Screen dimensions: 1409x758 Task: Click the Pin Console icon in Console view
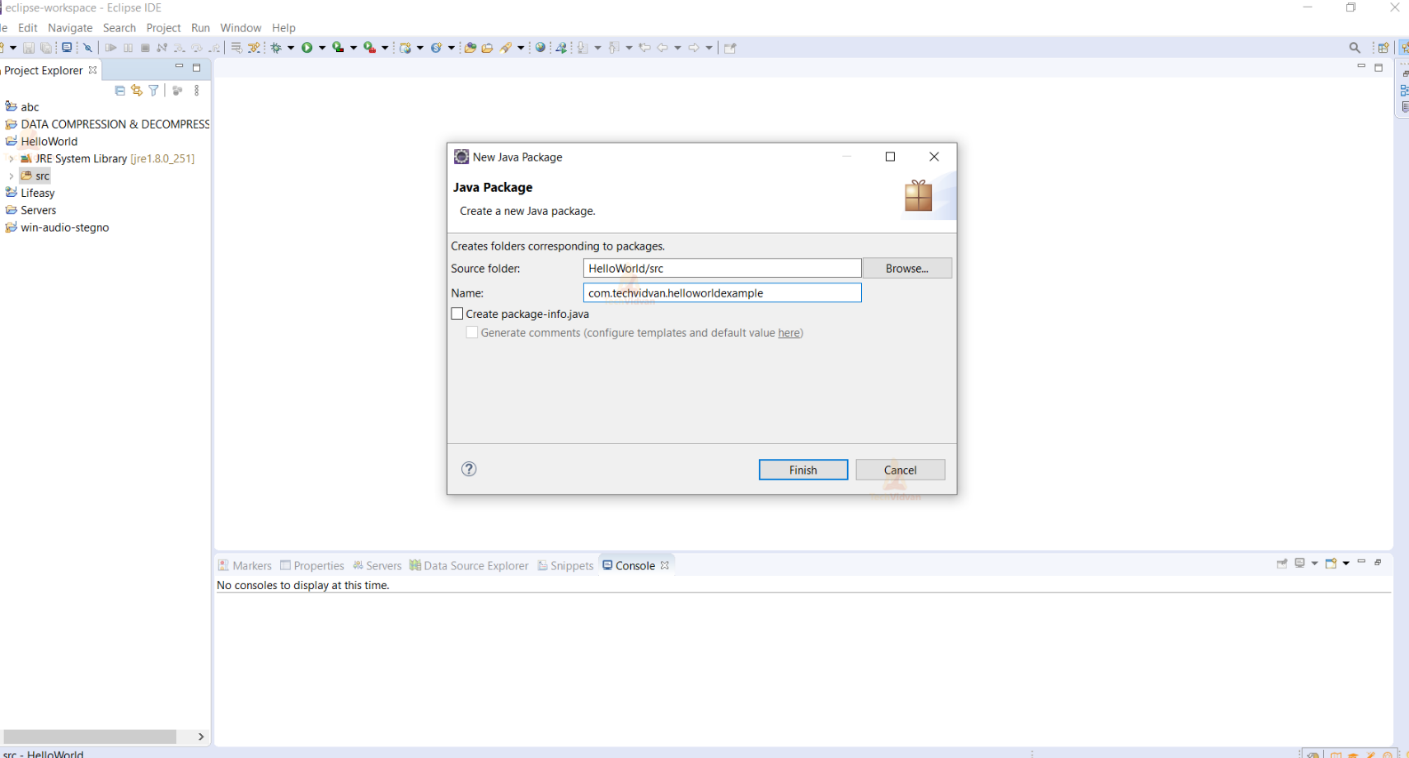(1282, 564)
